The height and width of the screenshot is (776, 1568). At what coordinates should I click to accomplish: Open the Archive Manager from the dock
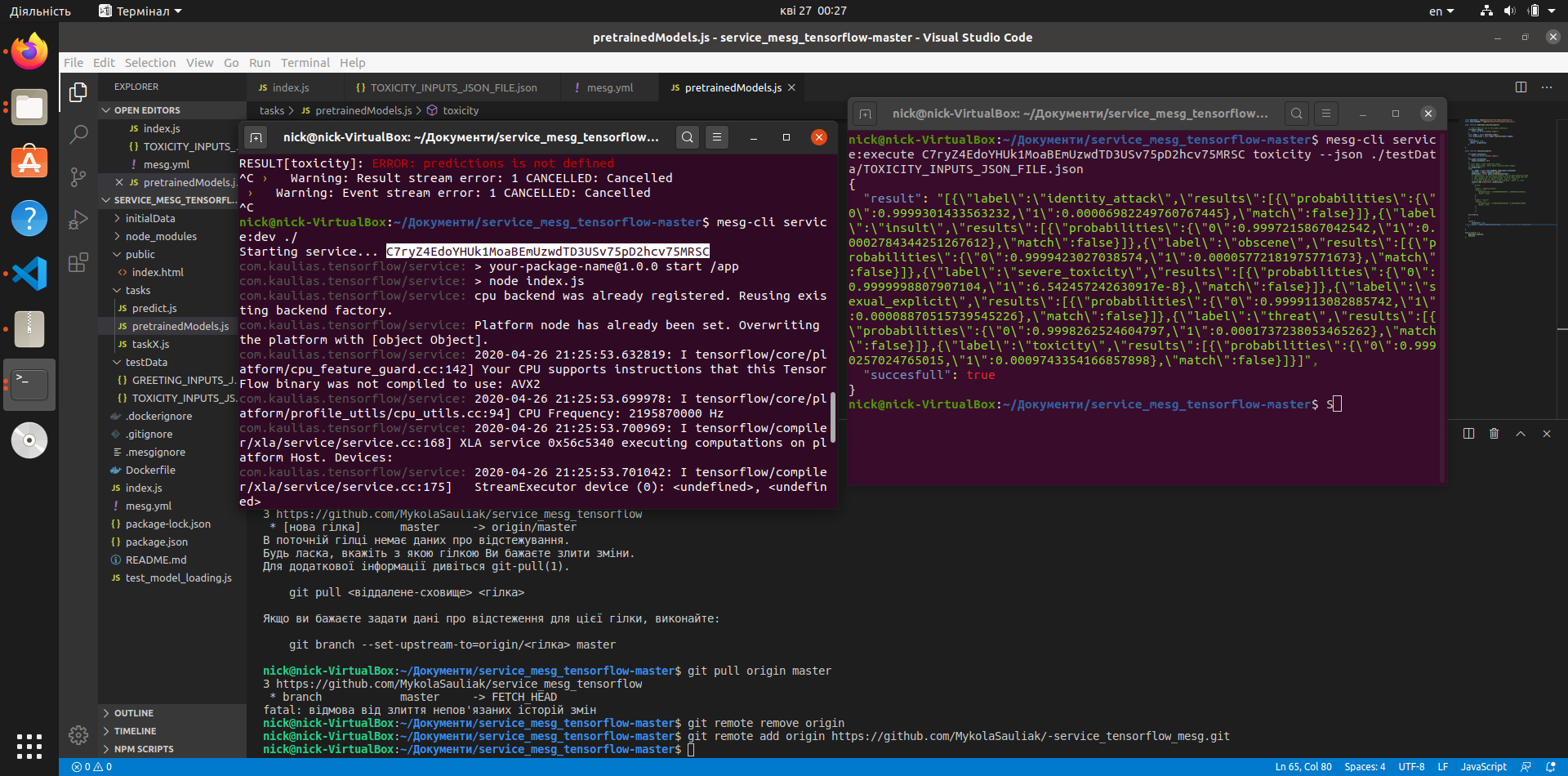point(29,329)
